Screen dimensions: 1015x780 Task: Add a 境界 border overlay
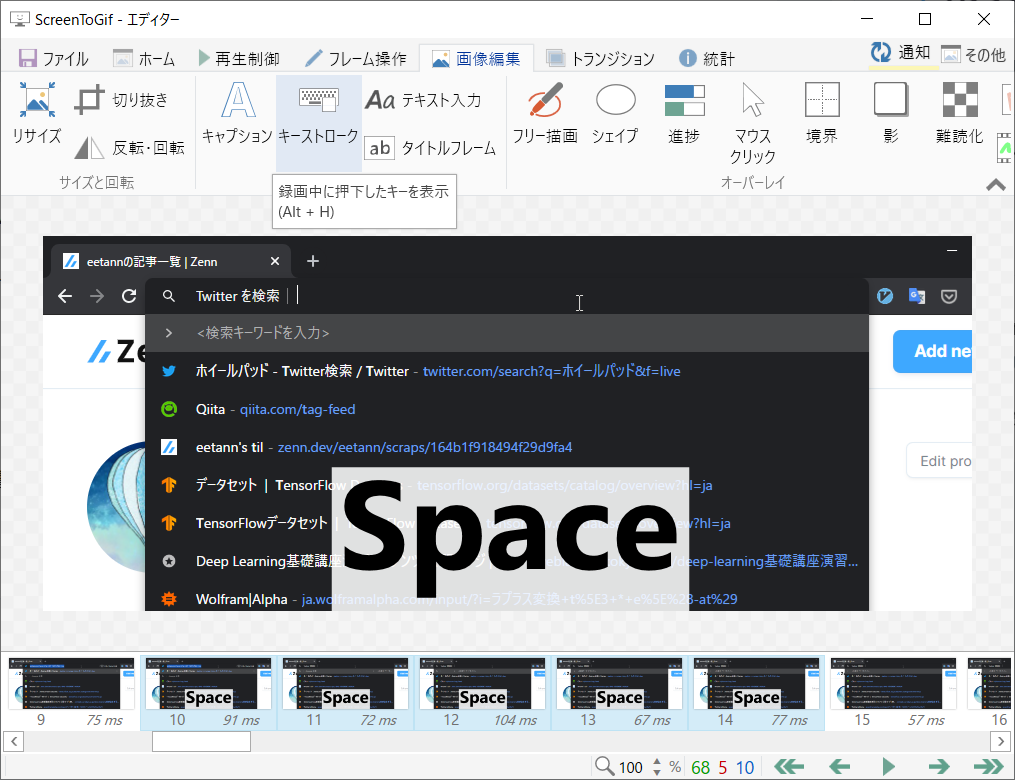(x=822, y=112)
